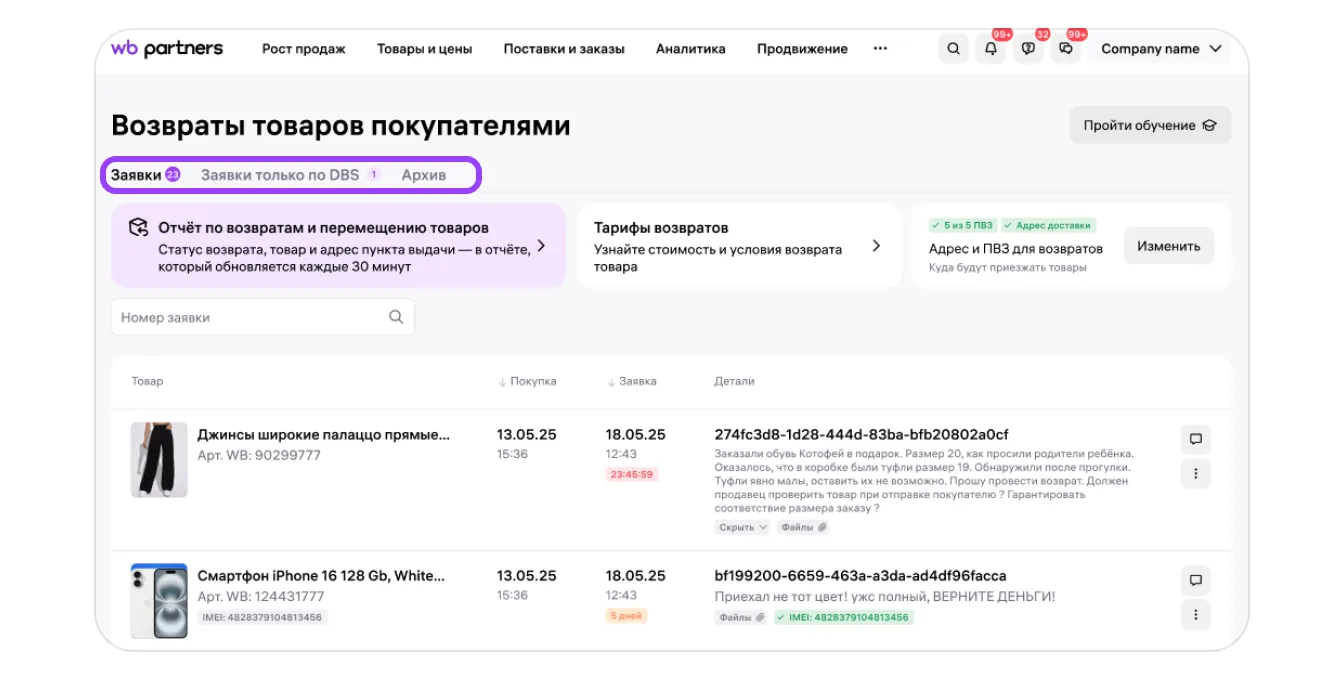Click the Номер заявки search field
Image resolution: width=1344 pixels, height=680 pixels.
(x=250, y=317)
